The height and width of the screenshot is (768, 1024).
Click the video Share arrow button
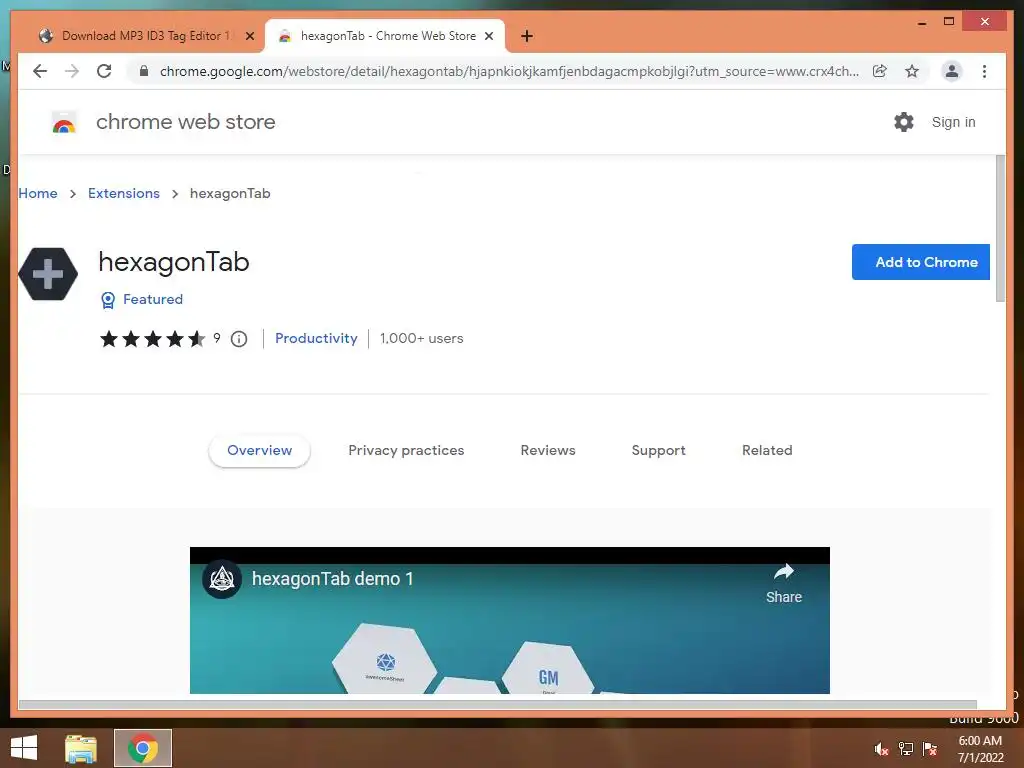(x=784, y=583)
